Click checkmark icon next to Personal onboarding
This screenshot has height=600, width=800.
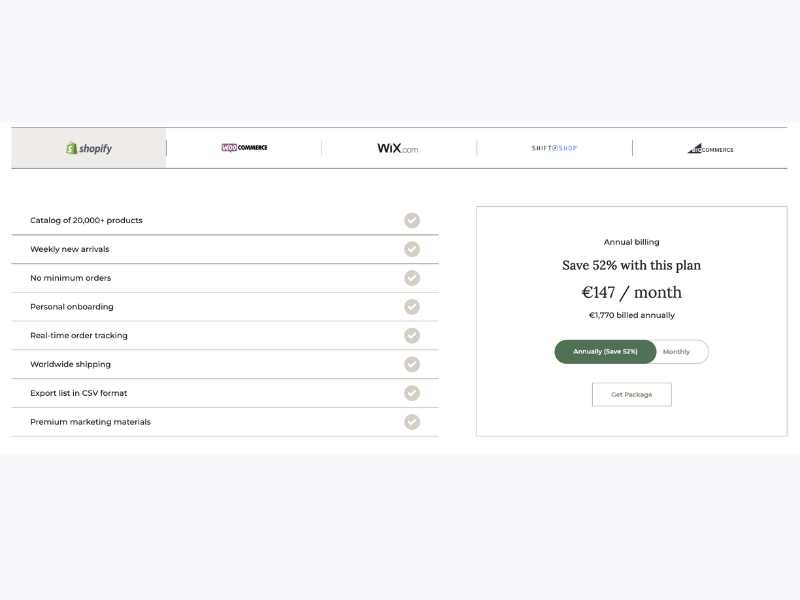coord(412,307)
